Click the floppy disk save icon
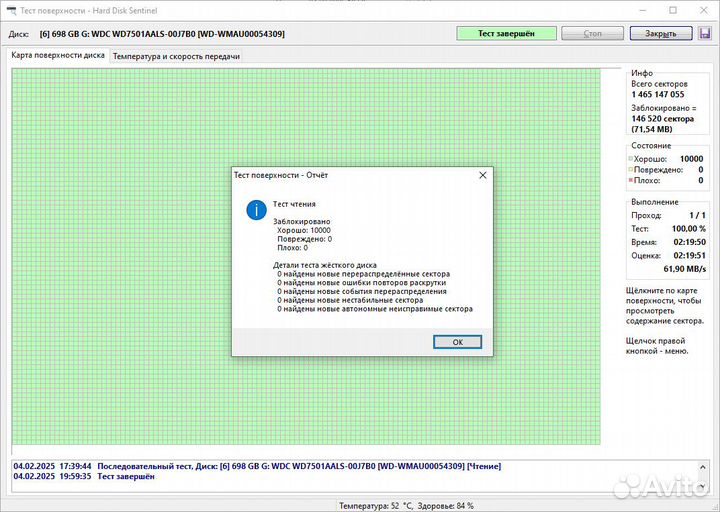Viewport: 720px width, 512px height. (x=704, y=34)
